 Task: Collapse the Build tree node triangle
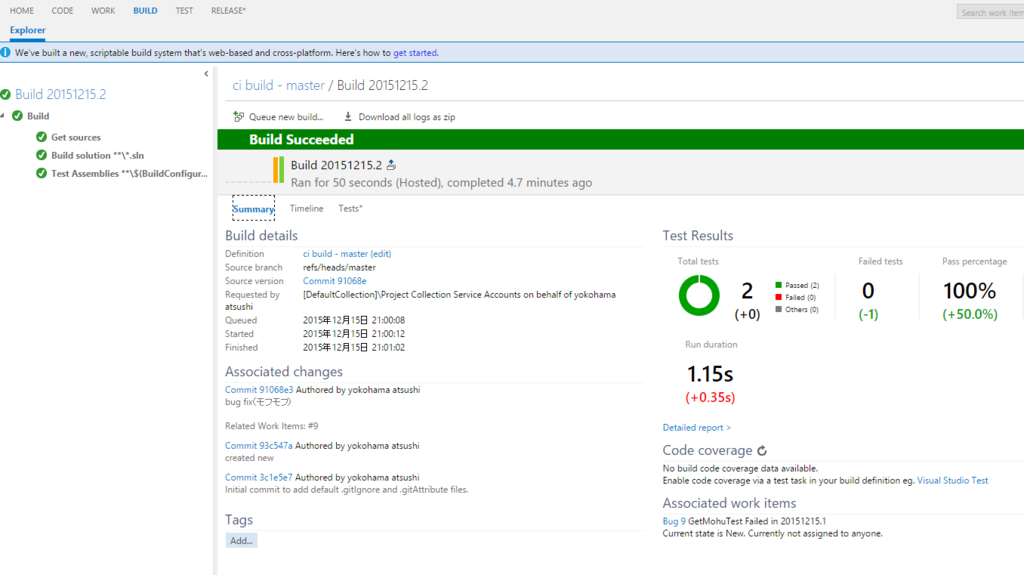pyautogui.click(x=3, y=116)
